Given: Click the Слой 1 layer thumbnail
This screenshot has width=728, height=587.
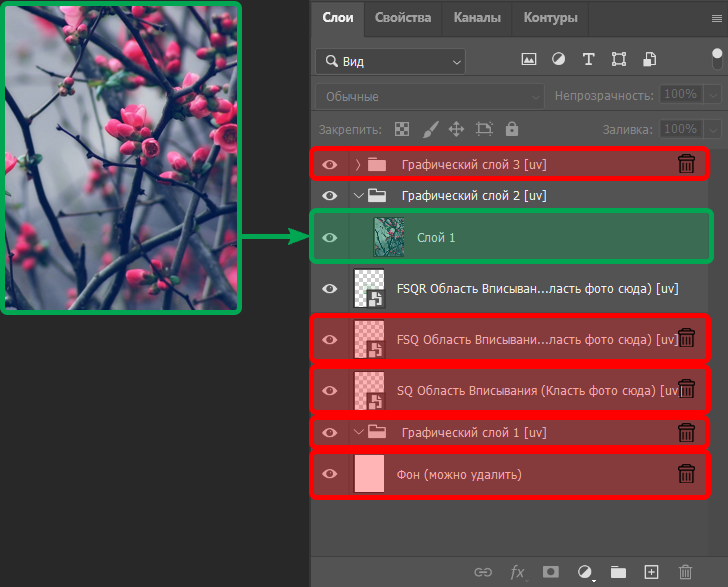Looking at the screenshot, I should pos(387,238).
